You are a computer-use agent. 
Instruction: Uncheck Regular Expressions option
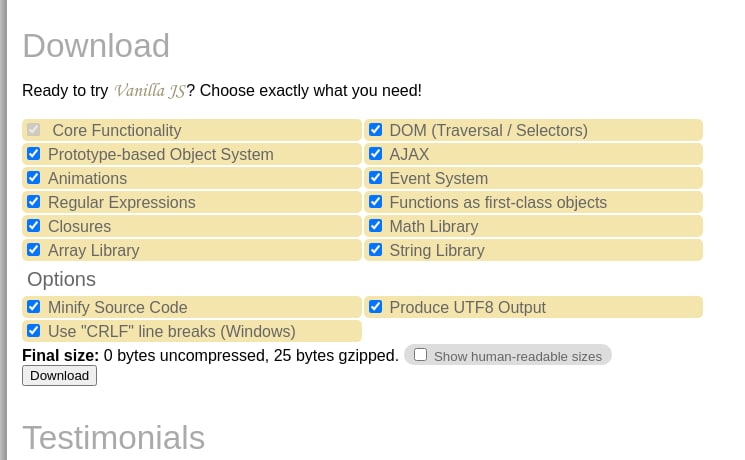point(34,201)
